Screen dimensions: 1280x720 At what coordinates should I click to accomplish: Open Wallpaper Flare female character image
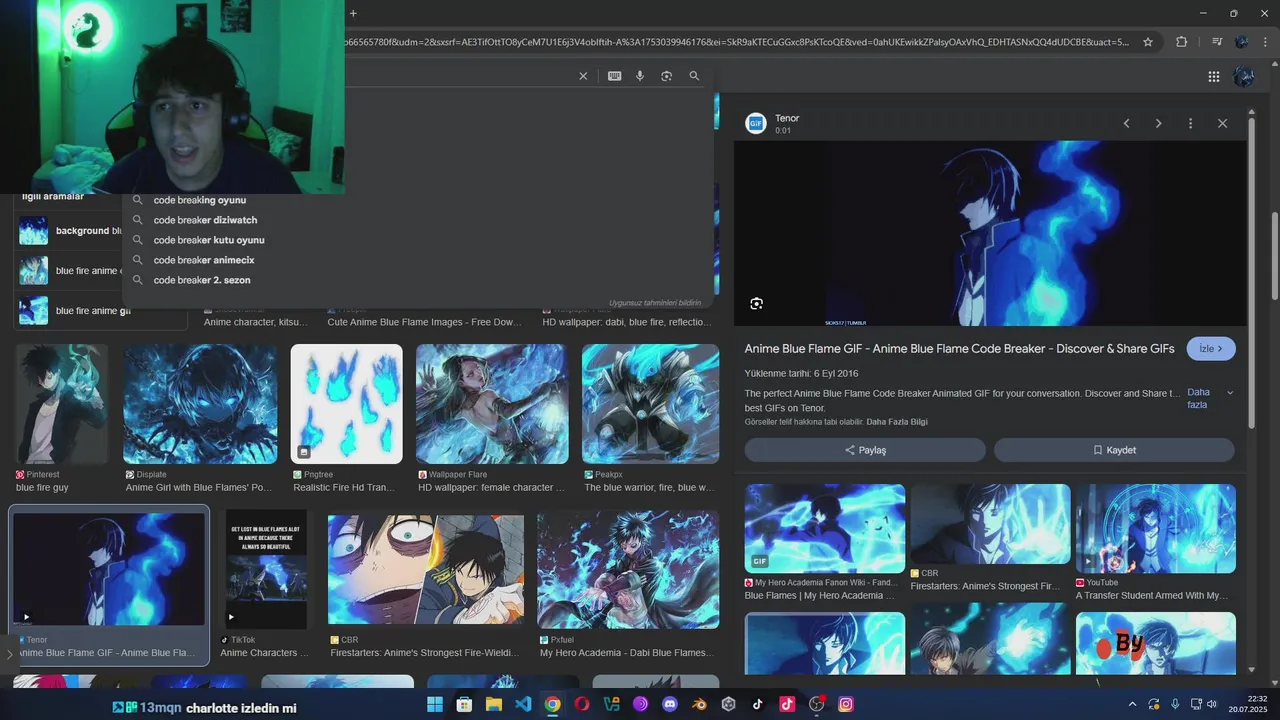click(492, 404)
